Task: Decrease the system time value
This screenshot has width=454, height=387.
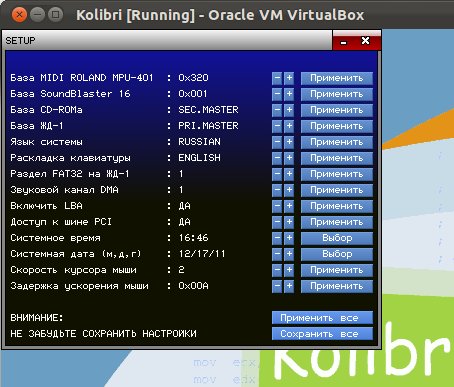Action: click(x=277, y=238)
